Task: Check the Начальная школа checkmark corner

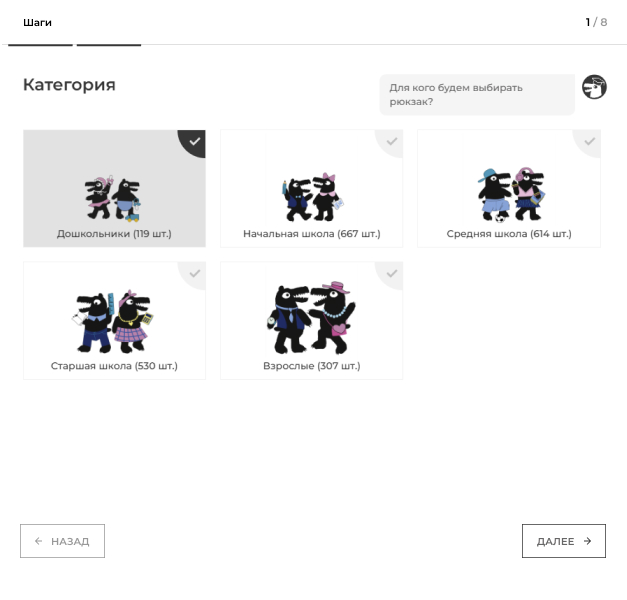Action: (x=390, y=142)
